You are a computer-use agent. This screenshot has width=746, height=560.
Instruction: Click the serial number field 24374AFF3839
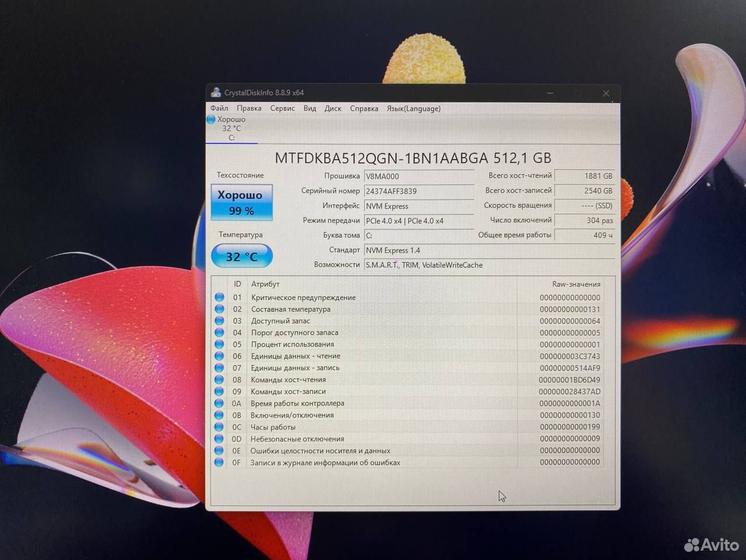419,191
